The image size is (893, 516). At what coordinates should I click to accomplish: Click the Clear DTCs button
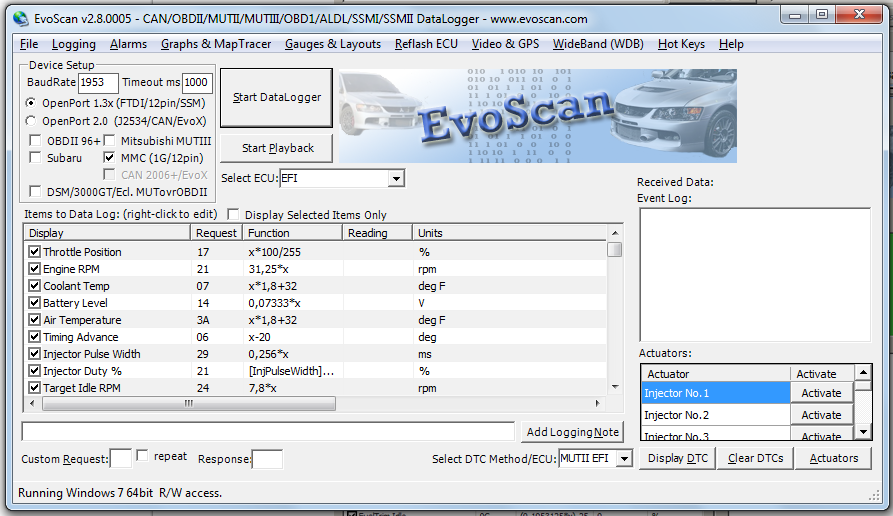(756, 458)
